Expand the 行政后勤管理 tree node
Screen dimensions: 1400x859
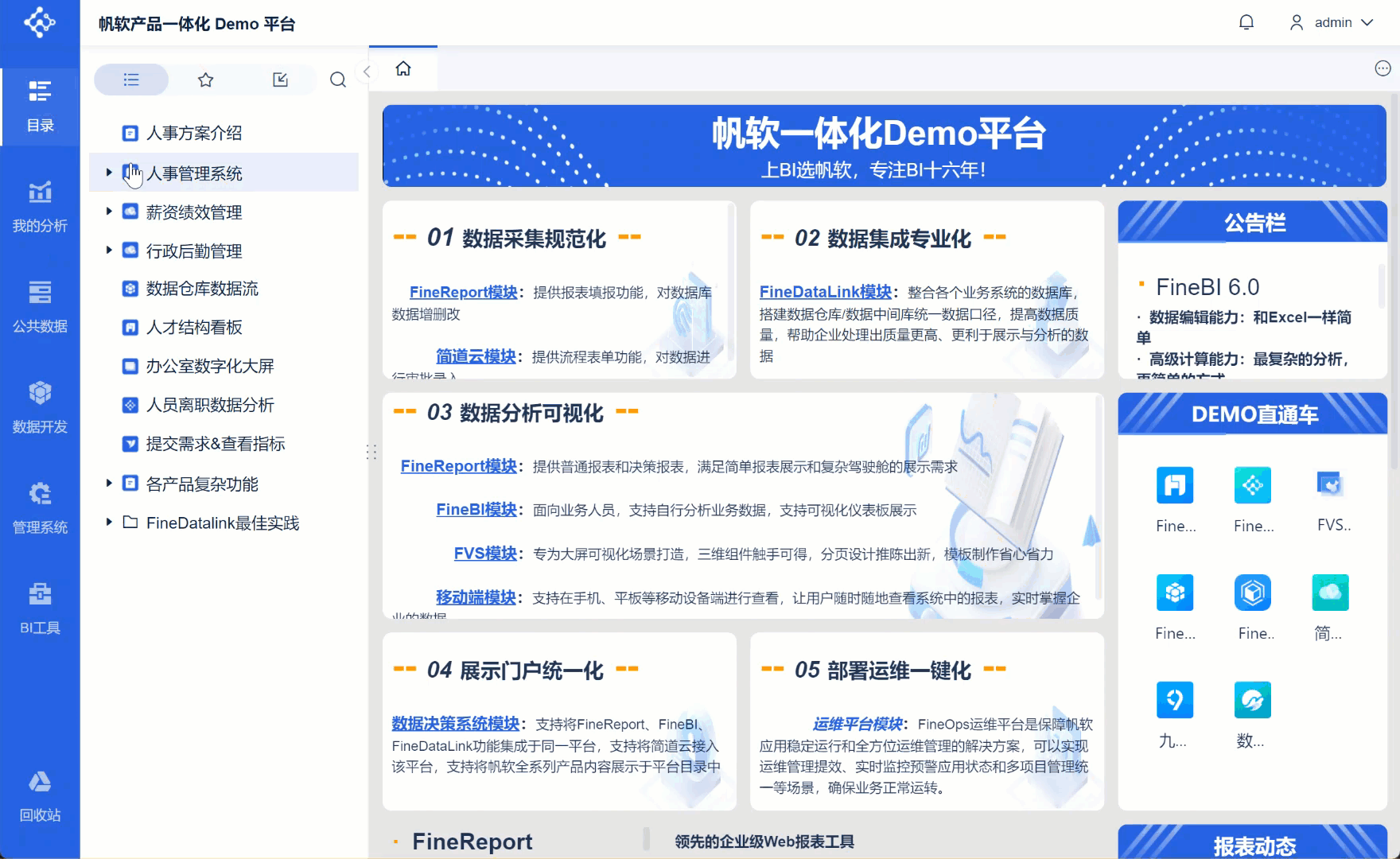point(109,250)
